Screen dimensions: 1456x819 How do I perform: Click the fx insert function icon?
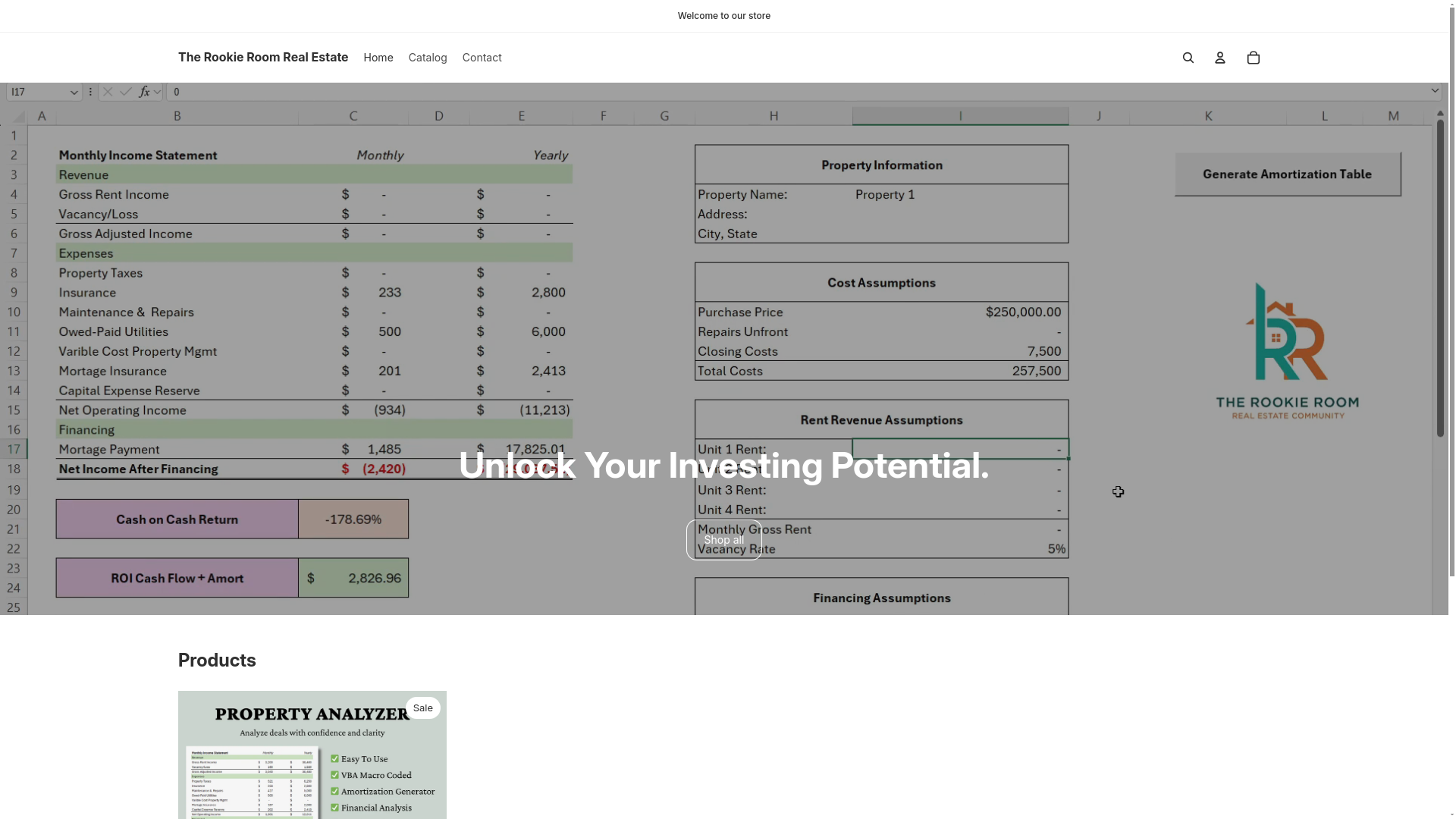[144, 92]
